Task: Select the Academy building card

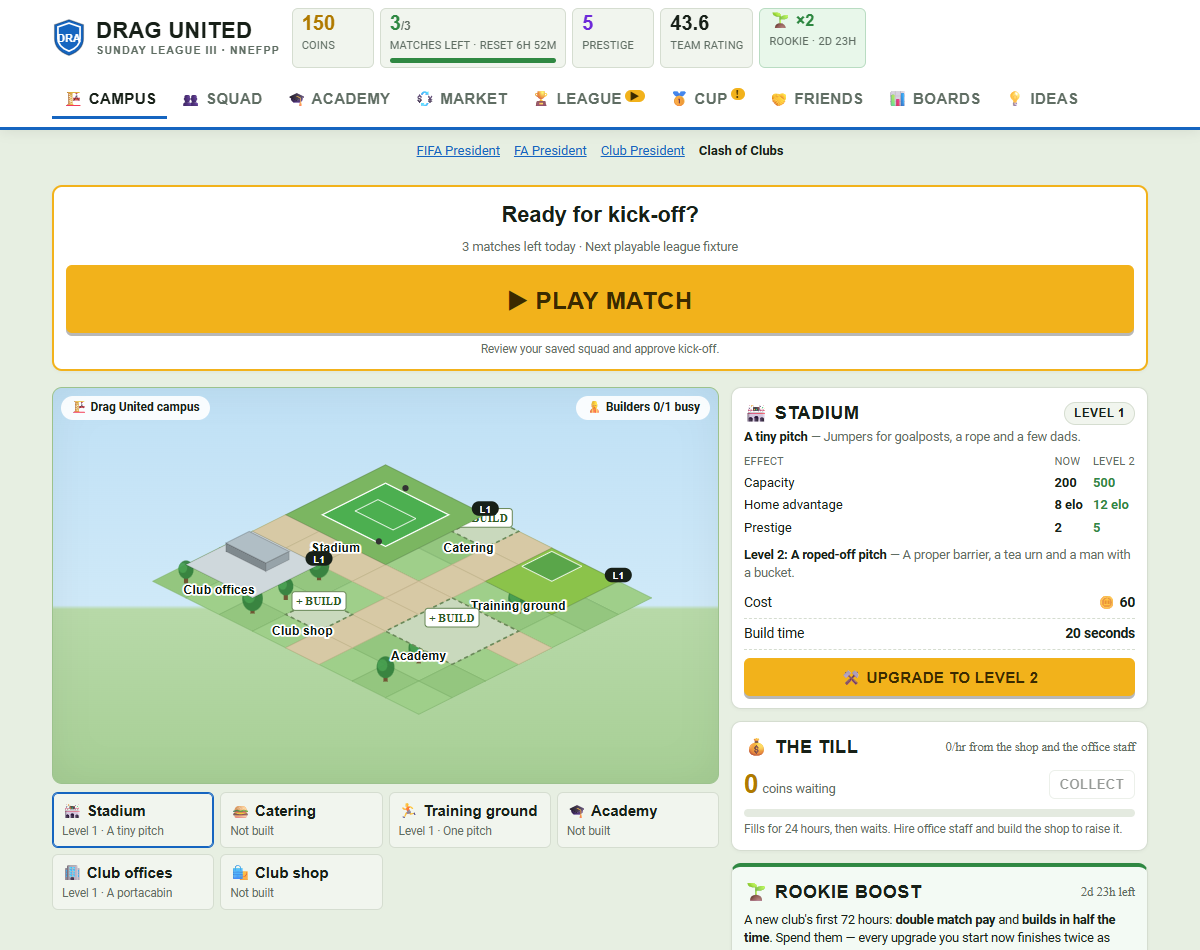Action: (x=637, y=820)
